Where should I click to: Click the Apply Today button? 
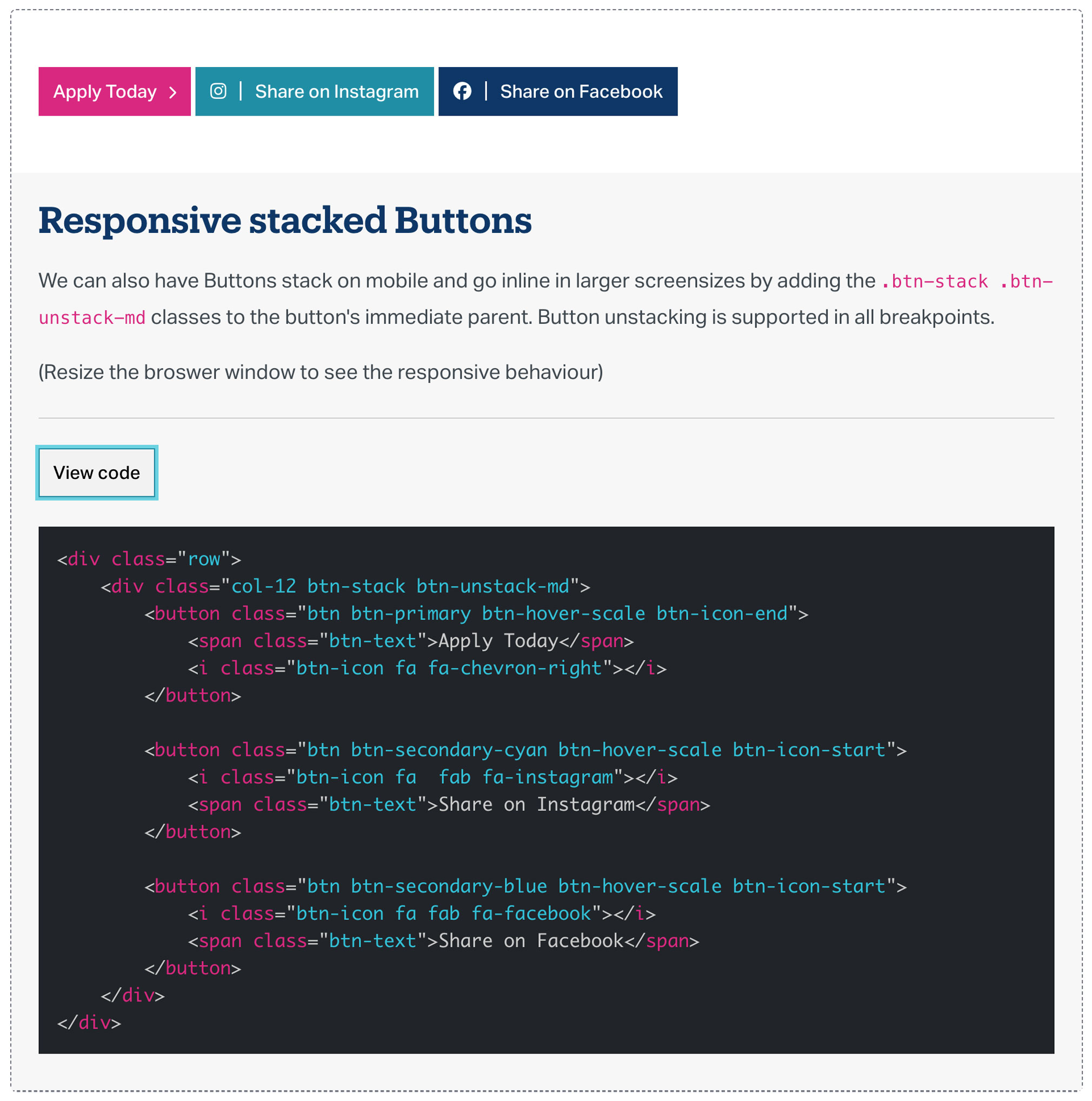coord(115,91)
